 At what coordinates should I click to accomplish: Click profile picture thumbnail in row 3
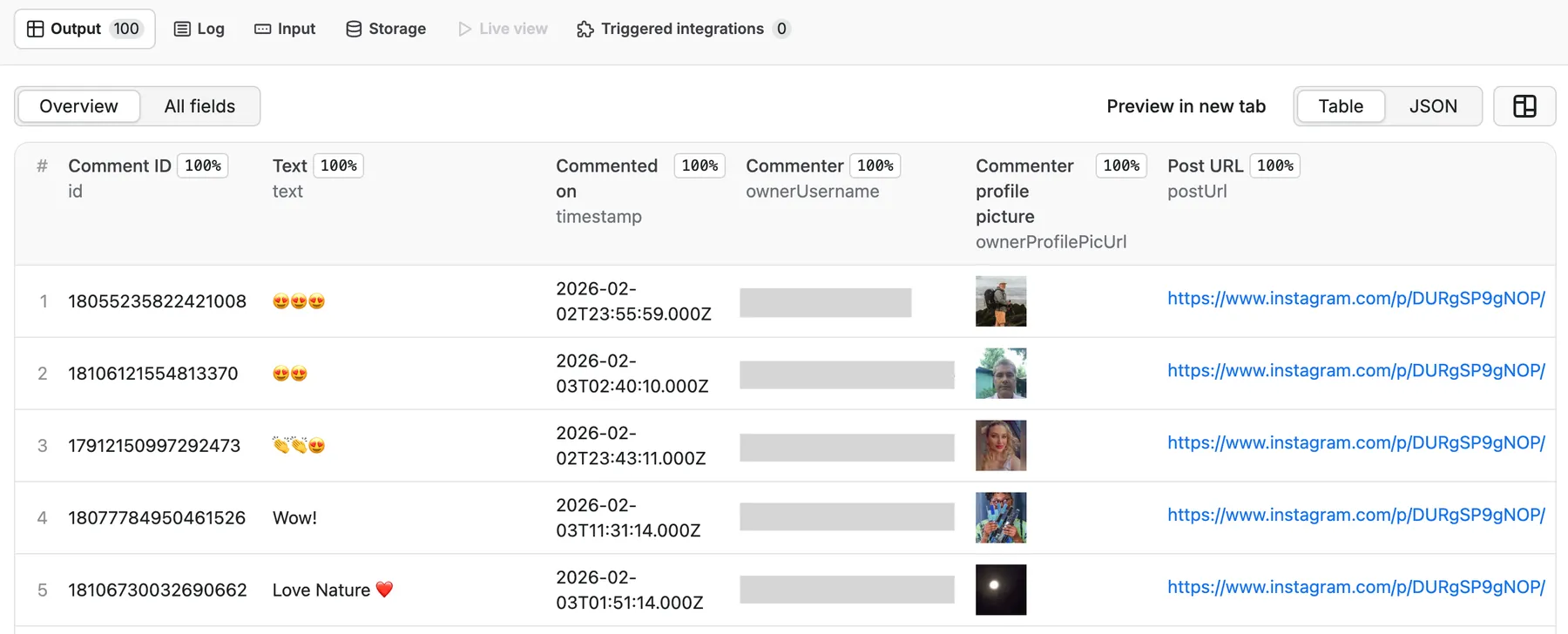(x=1001, y=446)
